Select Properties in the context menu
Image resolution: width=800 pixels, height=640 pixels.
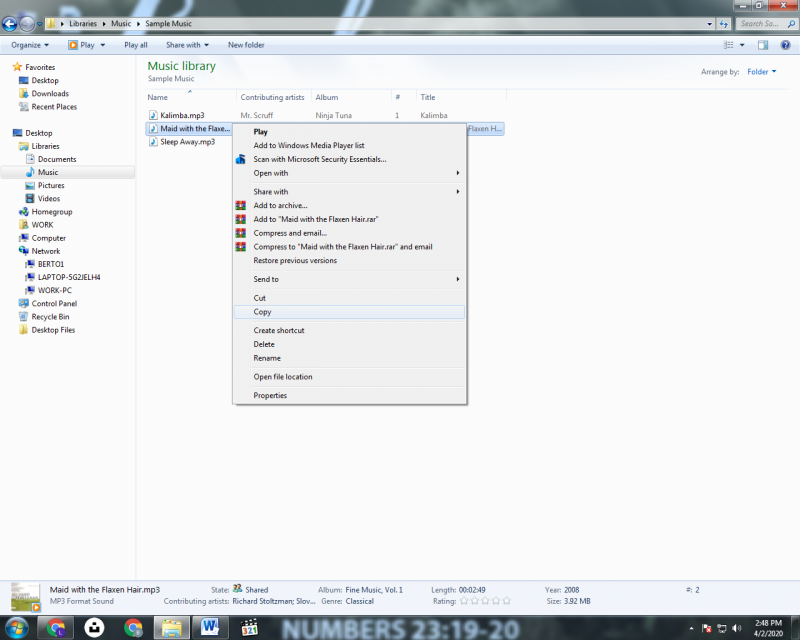point(270,395)
